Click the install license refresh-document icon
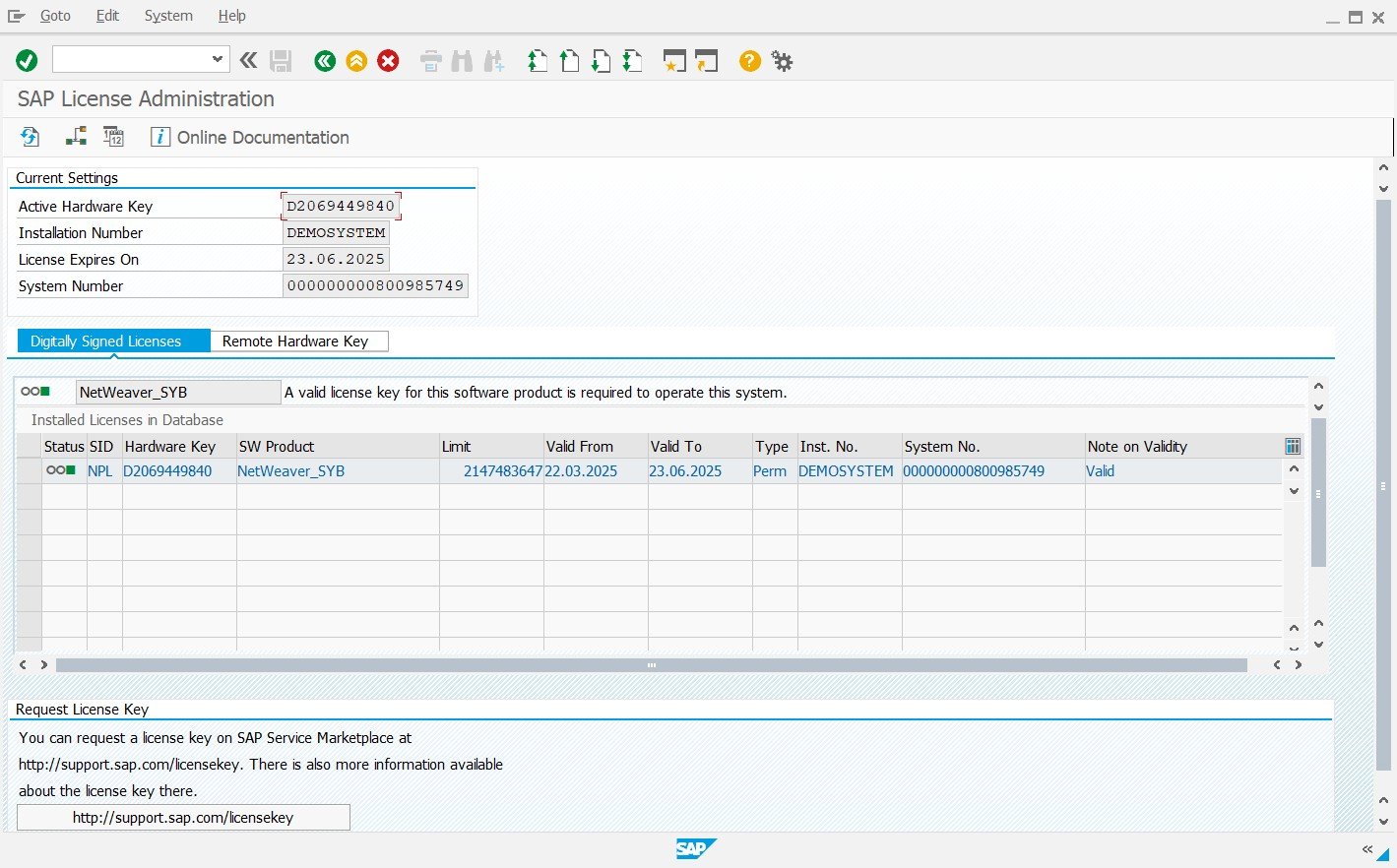The height and width of the screenshot is (868, 1397). [31, 137]
